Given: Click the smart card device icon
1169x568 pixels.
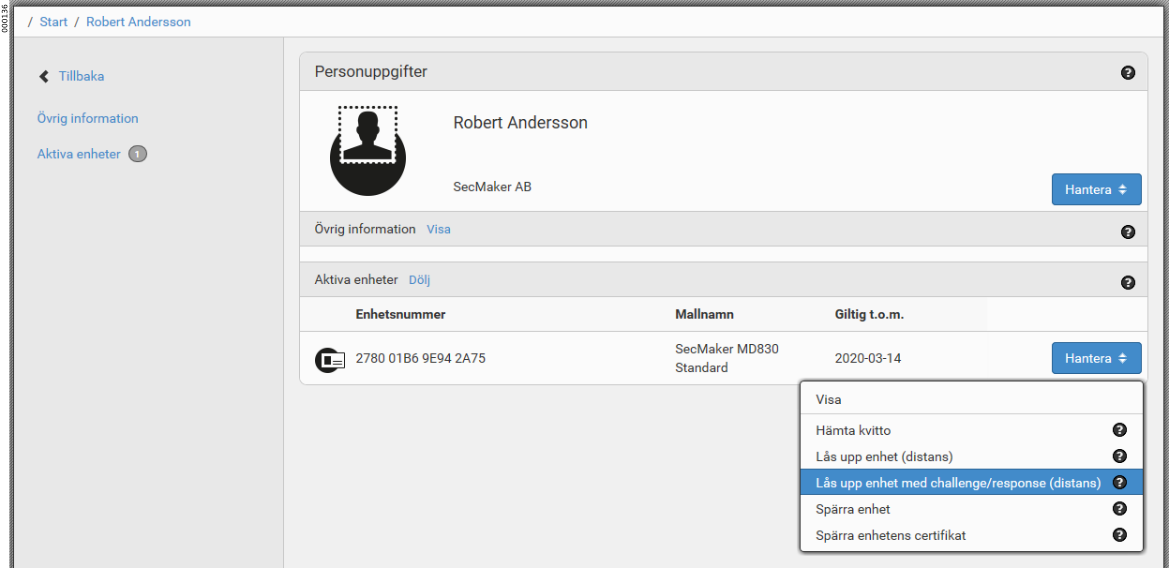Looking at the screenshot, I should click(330, 359).
